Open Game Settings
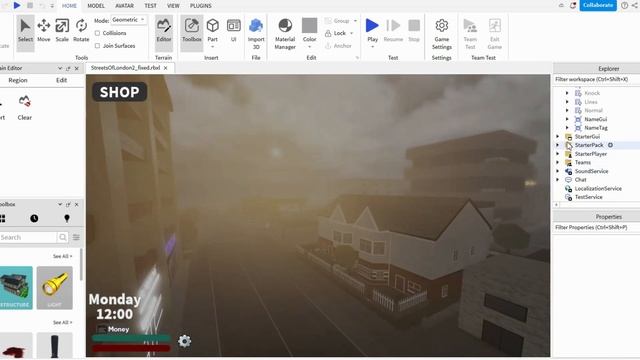The width and height of the screenshot is (640, 360). coord(442,33)
